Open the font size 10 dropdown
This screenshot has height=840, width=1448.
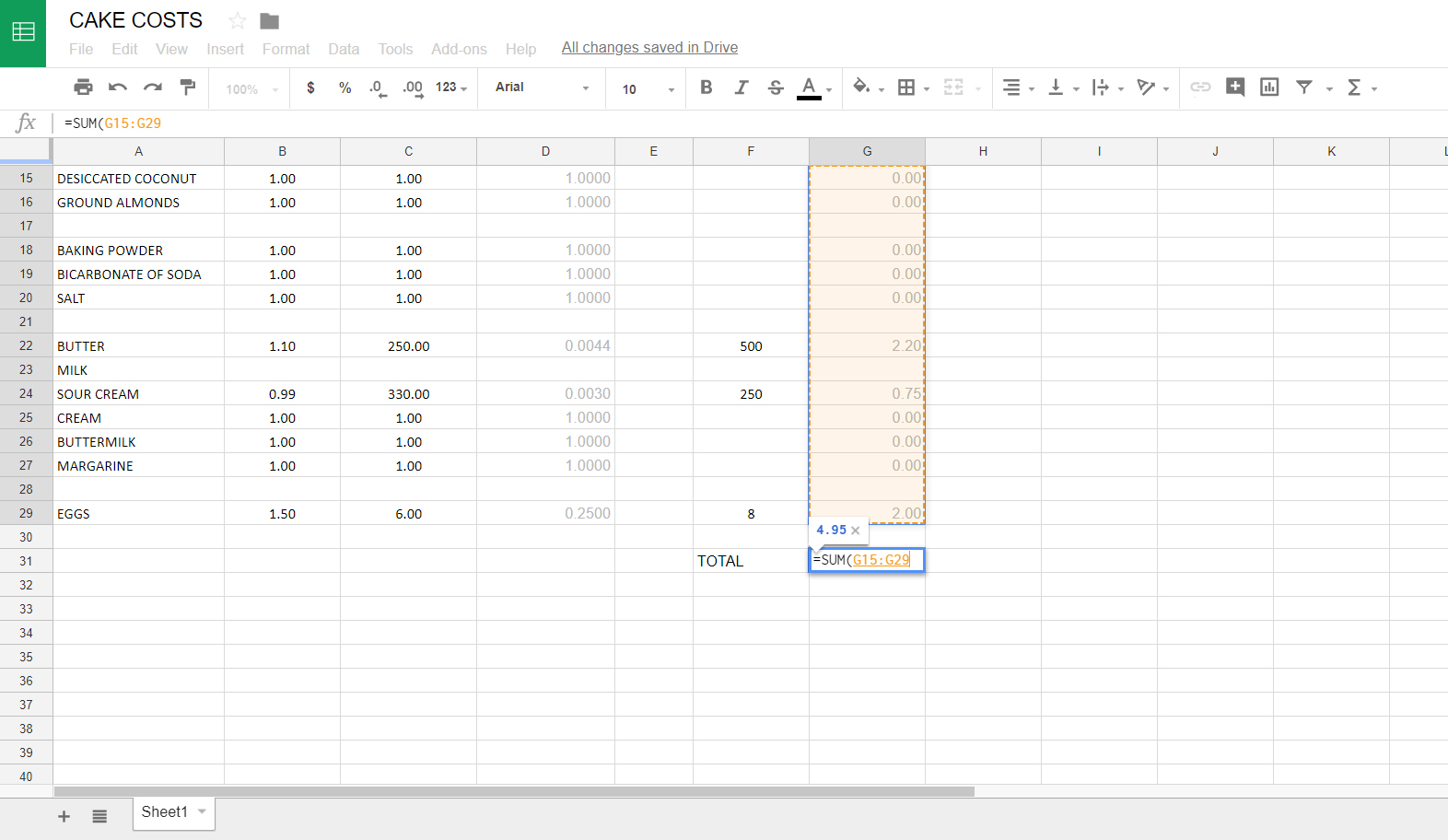(648, 89)
